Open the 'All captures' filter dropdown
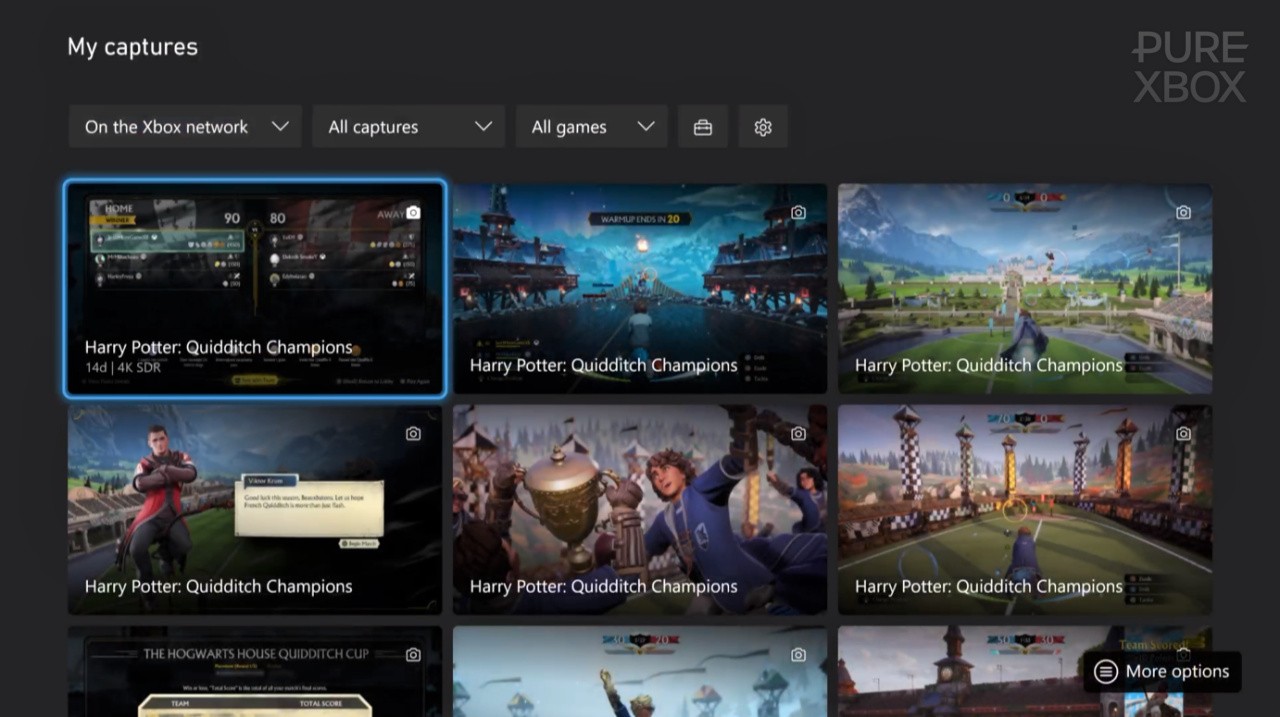The image size is (1280, 717). pos(408,127)
